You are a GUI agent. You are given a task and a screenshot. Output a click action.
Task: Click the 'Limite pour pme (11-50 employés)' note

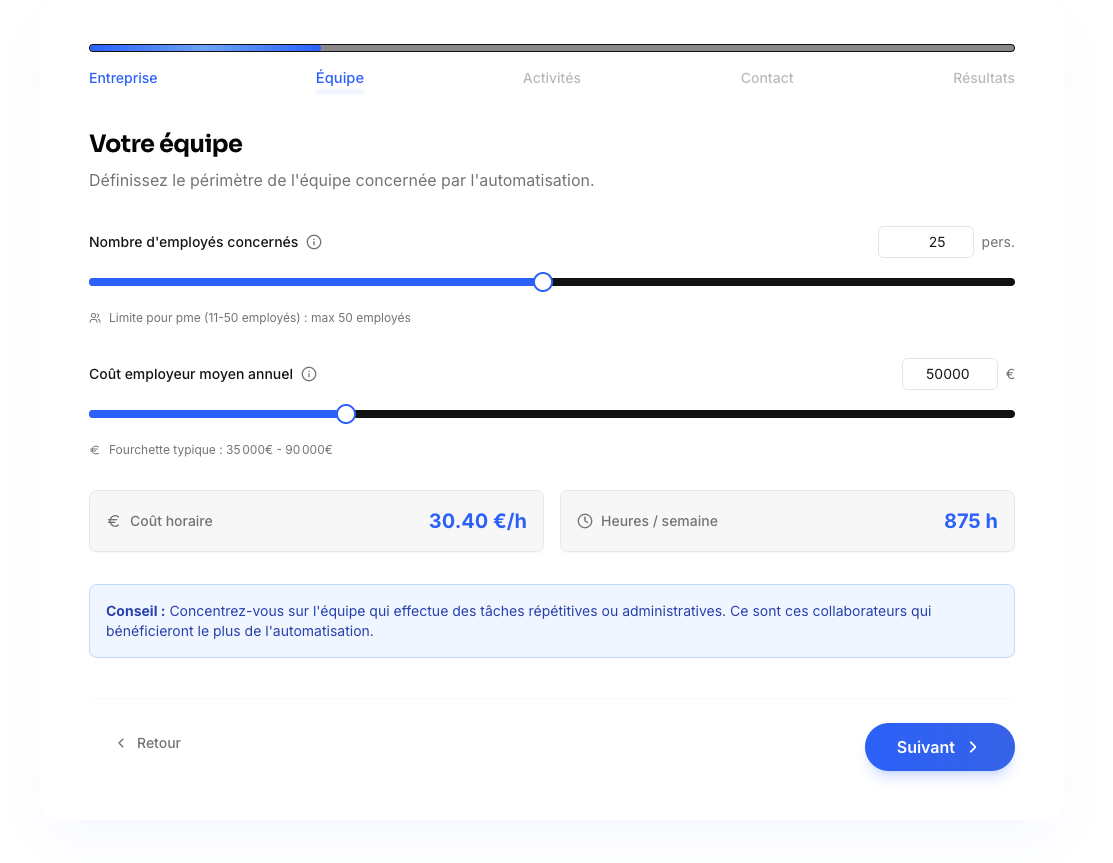pyautogui.click(x=260, y=318)
